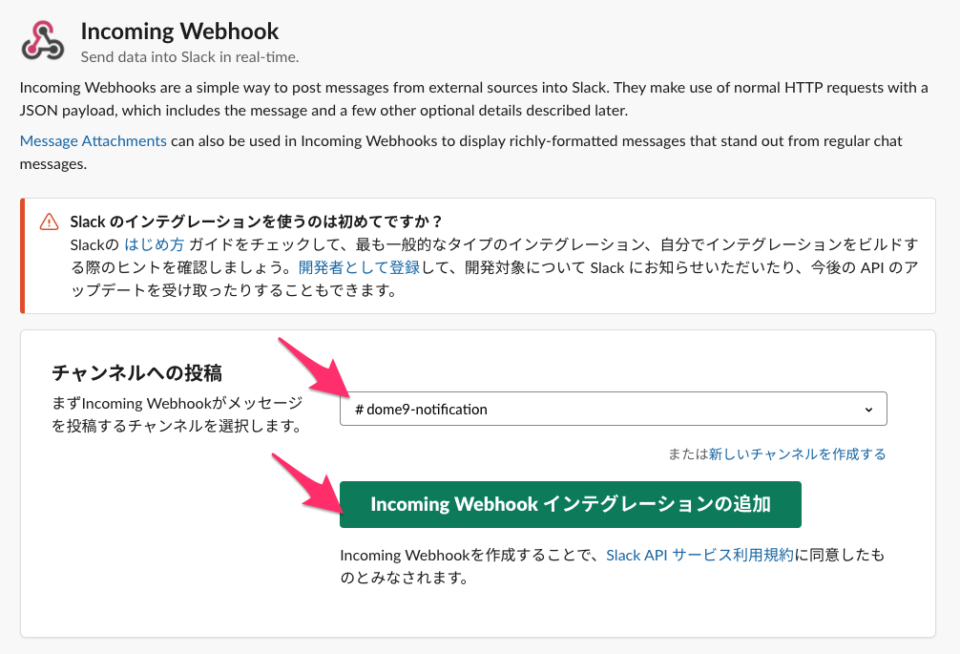Click the Slack のインテグレーションを使うのは初めてですか？ heading
The width and height of the screenshot is (960, 654).
[256, 221]
